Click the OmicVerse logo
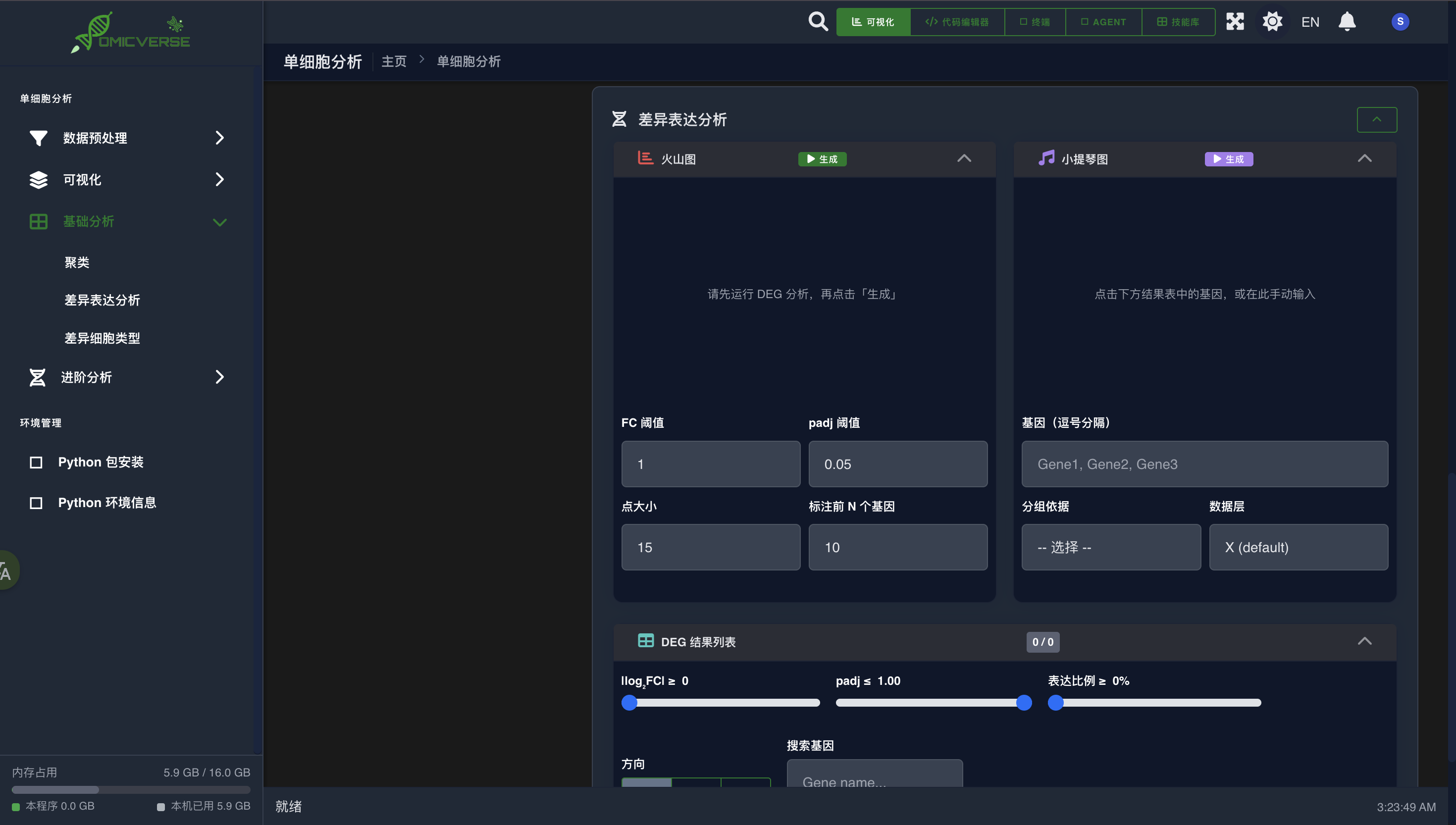The width and height of the screenshot is (1456, 825). click(131, 33)
